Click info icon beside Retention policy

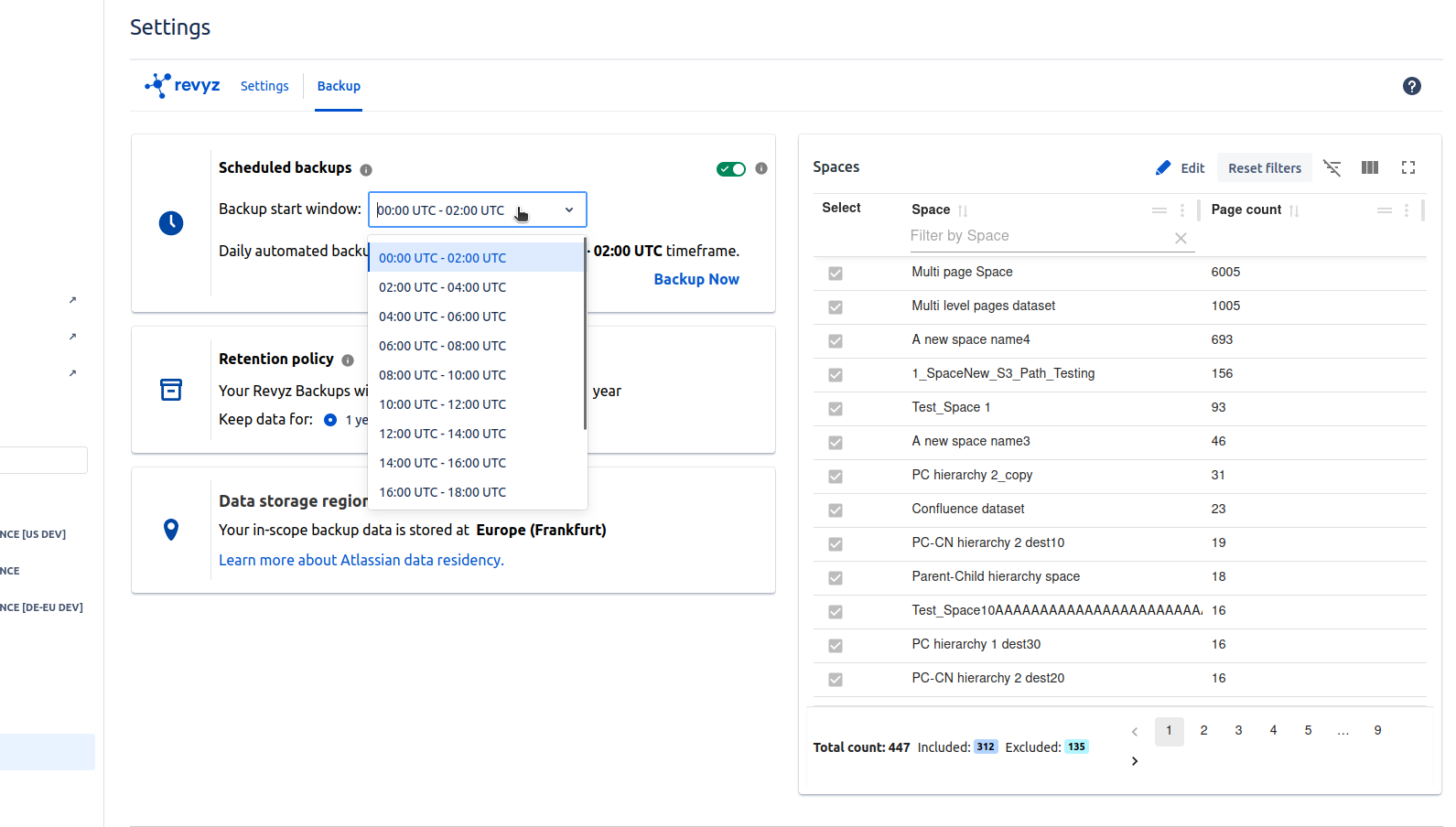click(x=348, y=360)
